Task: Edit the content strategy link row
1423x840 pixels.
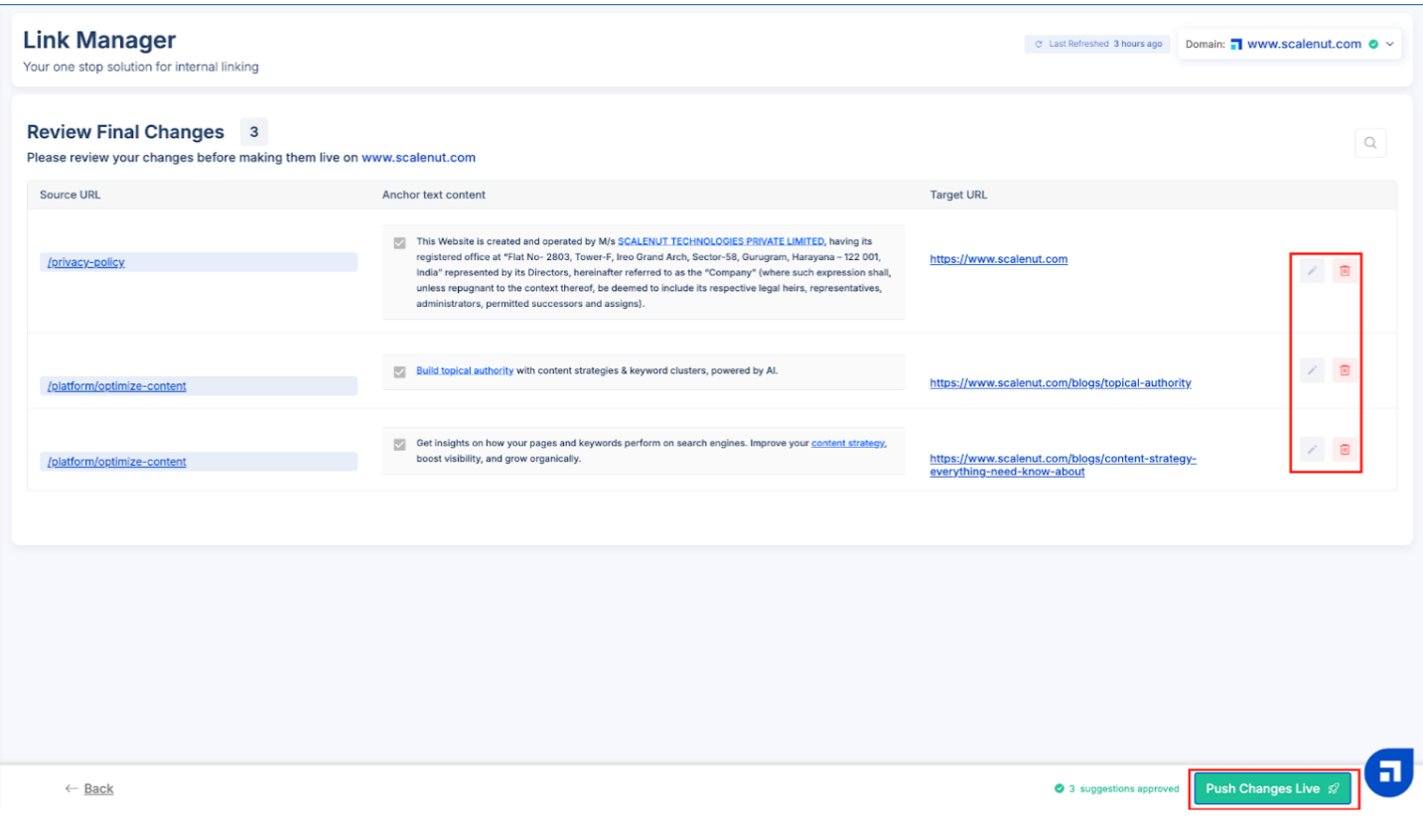Action: coord(1312,450)
